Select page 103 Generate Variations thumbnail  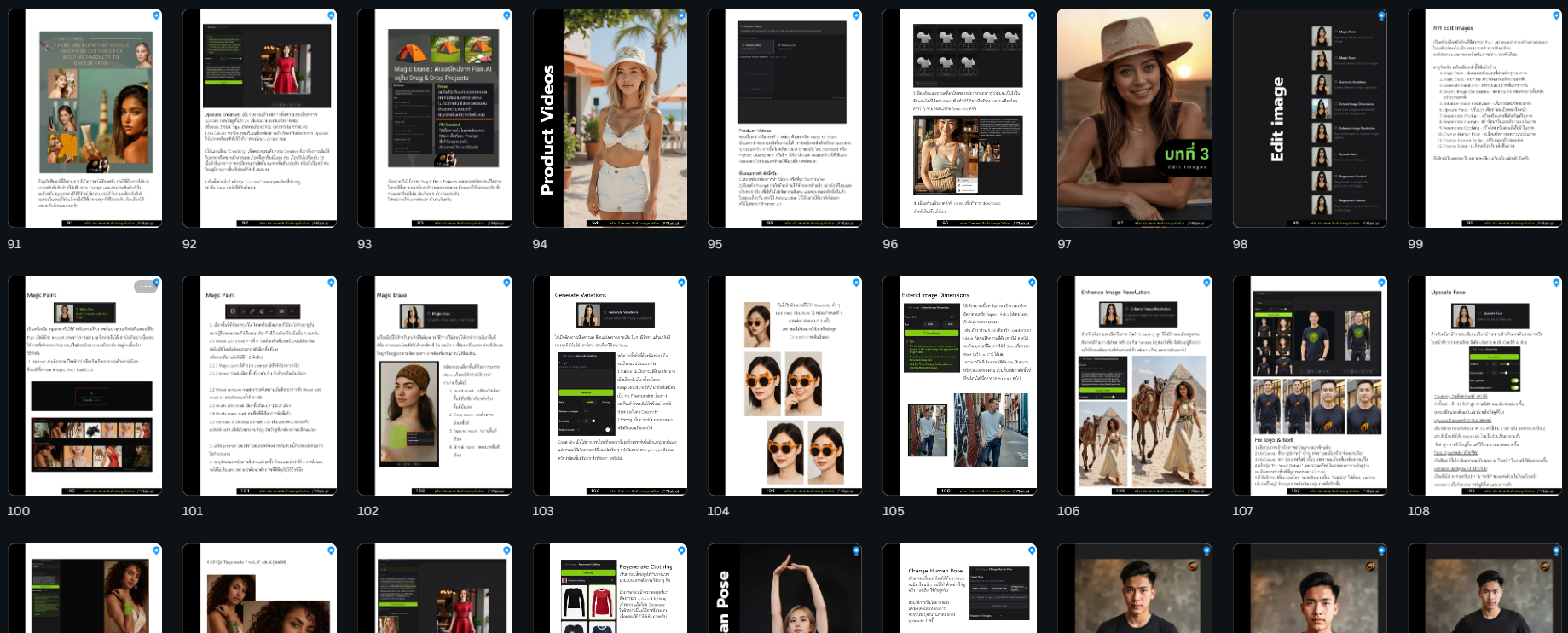[610, 386]
